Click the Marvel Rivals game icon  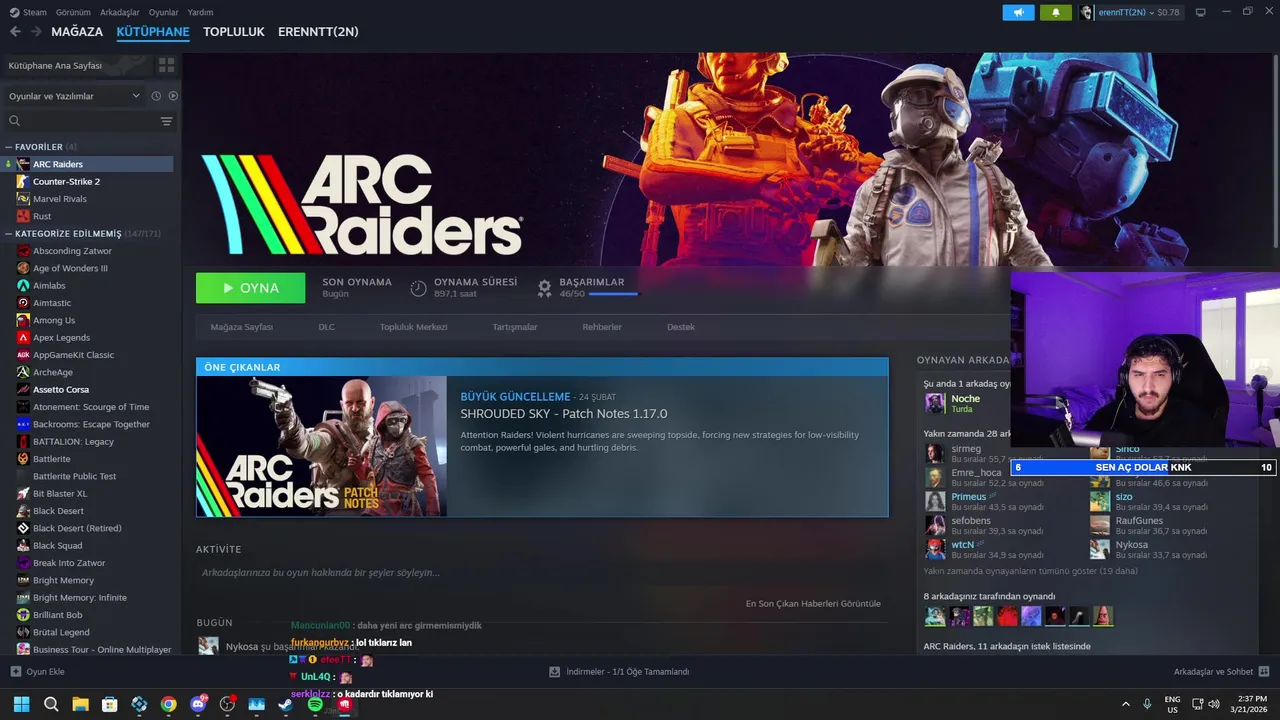tap(23, 199)
